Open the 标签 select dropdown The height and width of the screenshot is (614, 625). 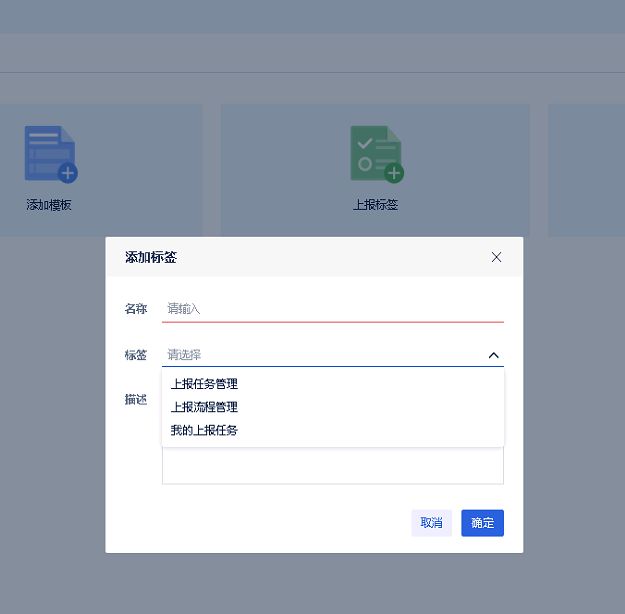tap(333, 354)
